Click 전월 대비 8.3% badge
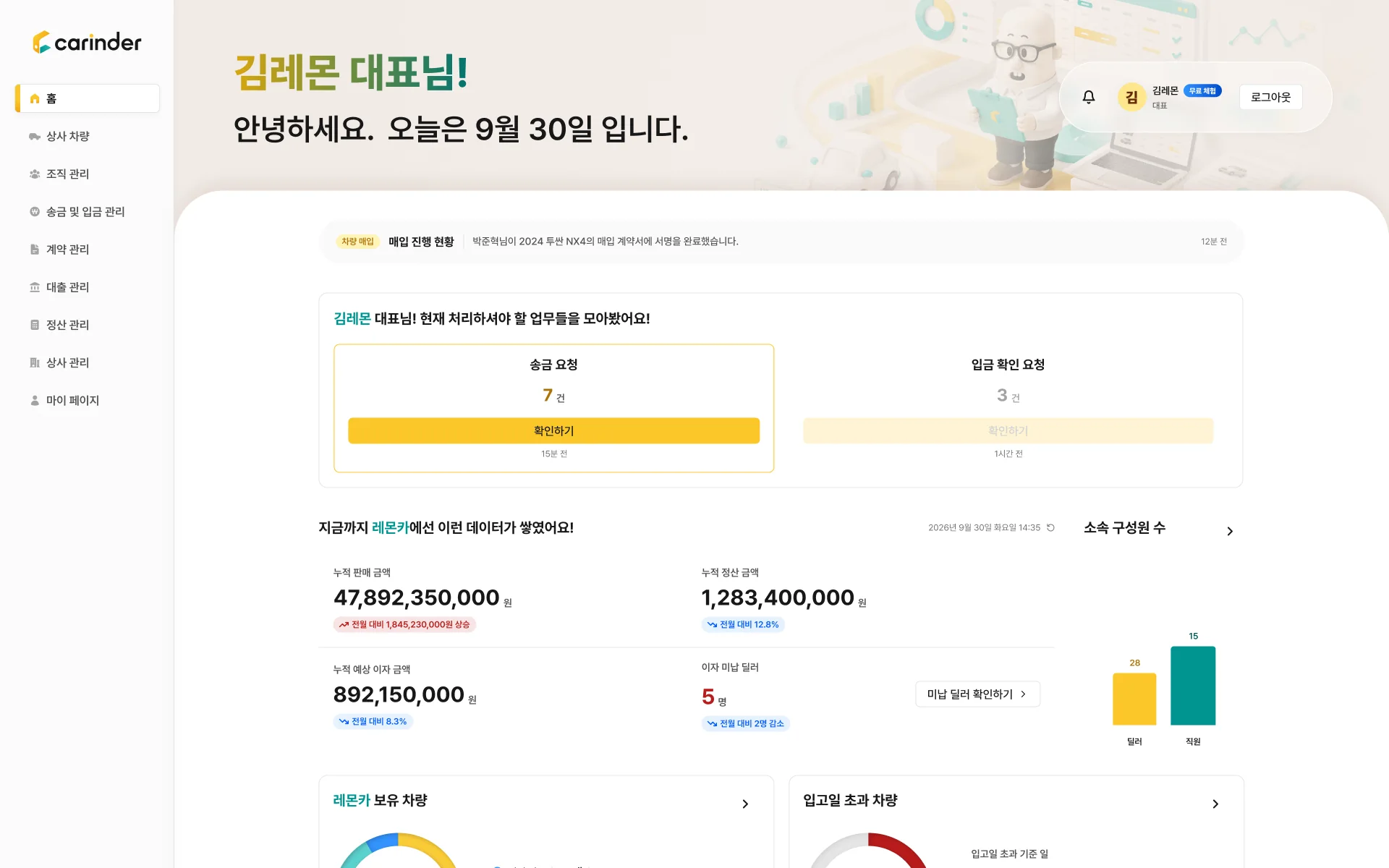1389x868 pixels. click(x=373, y=721)
